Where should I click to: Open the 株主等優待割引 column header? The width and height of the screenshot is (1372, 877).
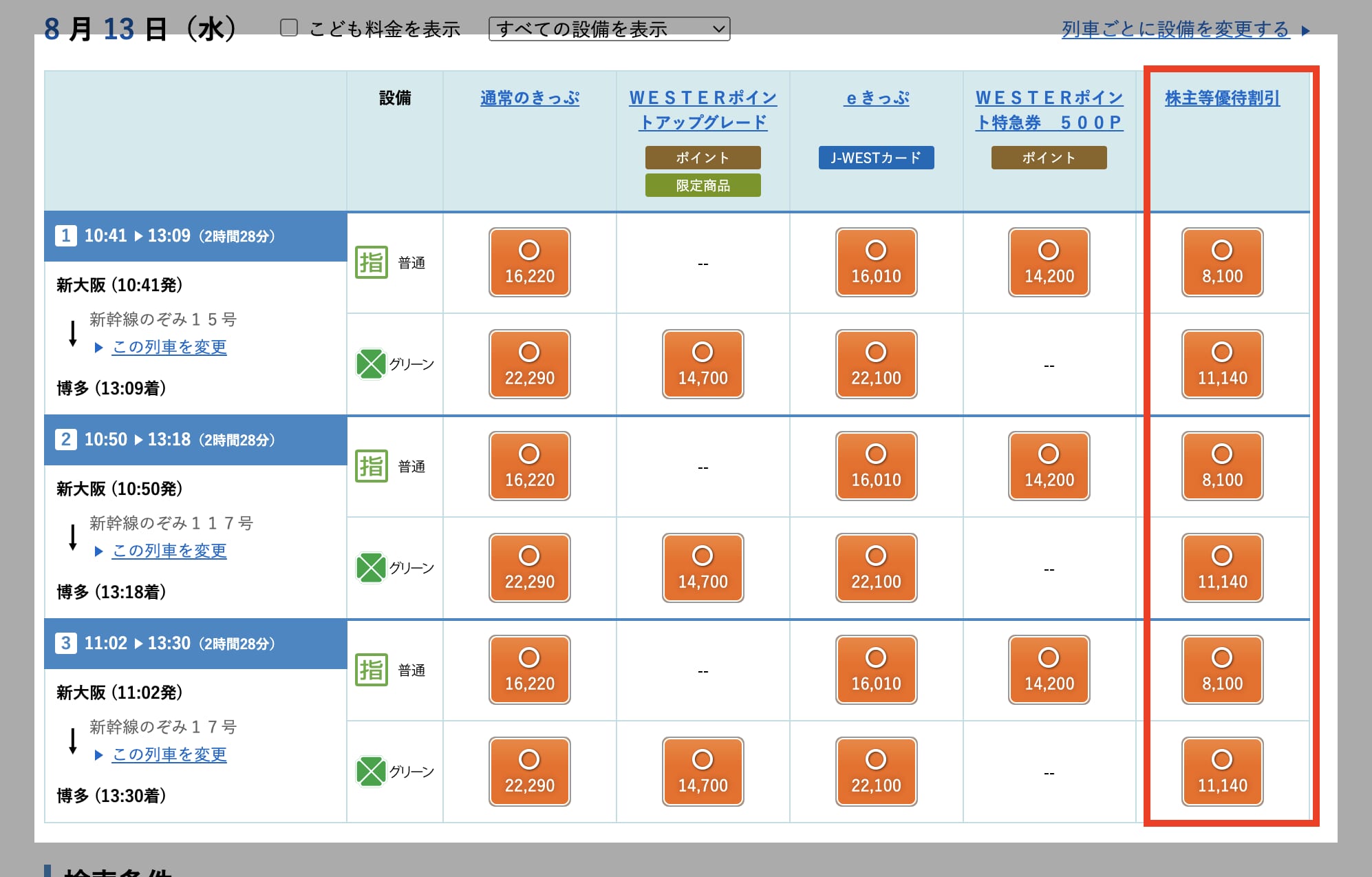pos(1222,98)
